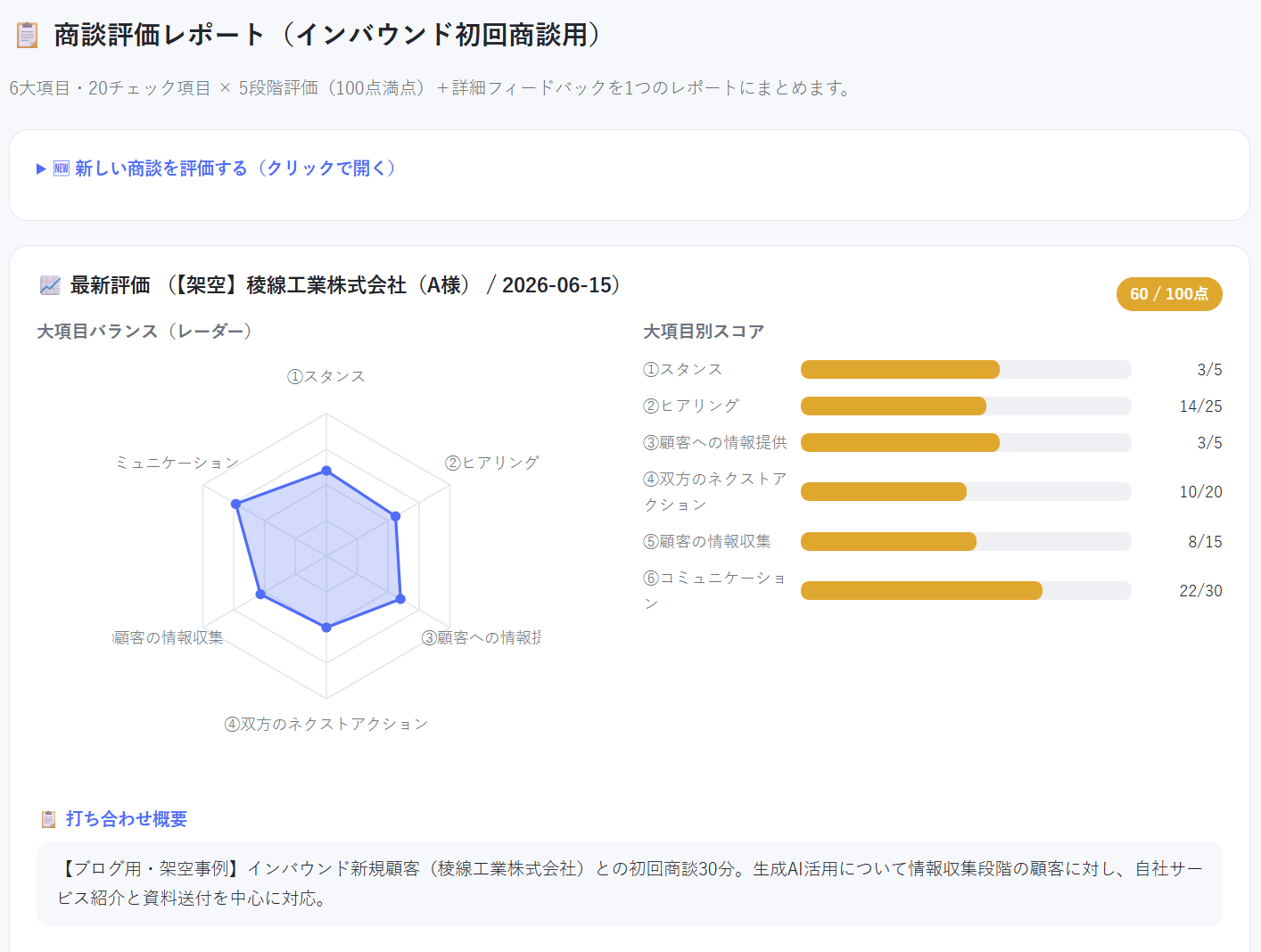
Task: Click the 大項目バランス（レーダー） heading
Action: [149, 332]
